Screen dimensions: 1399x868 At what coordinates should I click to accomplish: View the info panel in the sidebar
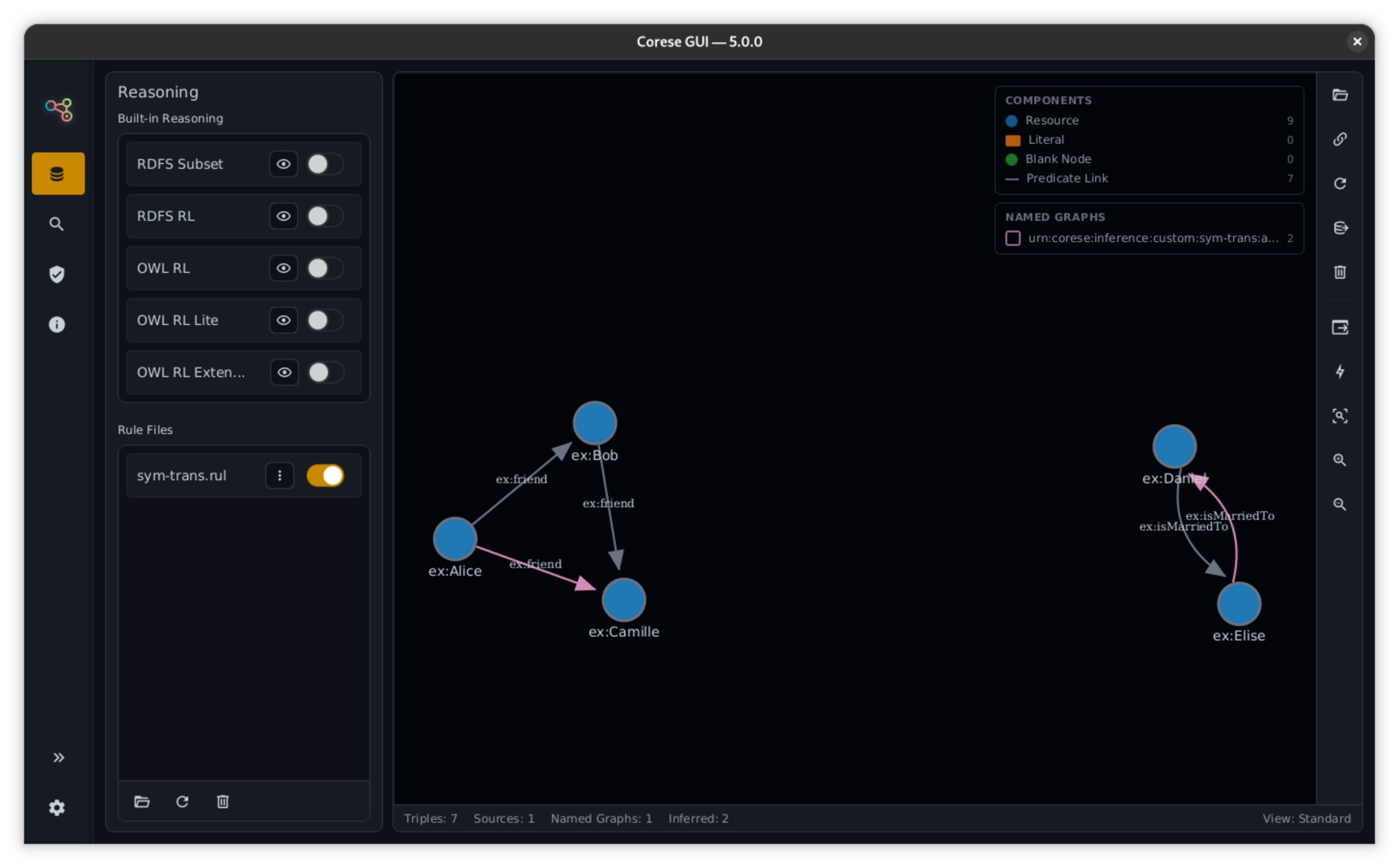click(57, 325)
